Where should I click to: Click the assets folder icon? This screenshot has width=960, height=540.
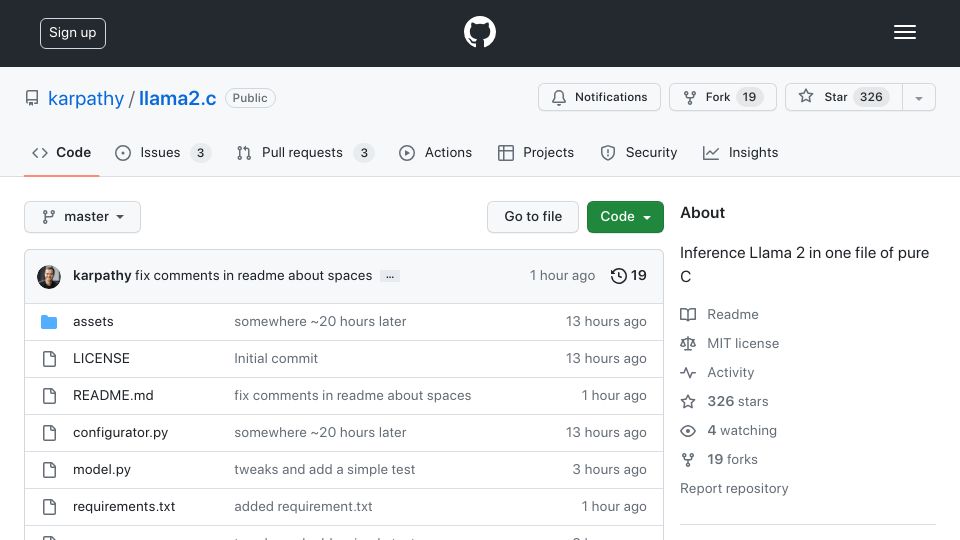tap(49, 321)
